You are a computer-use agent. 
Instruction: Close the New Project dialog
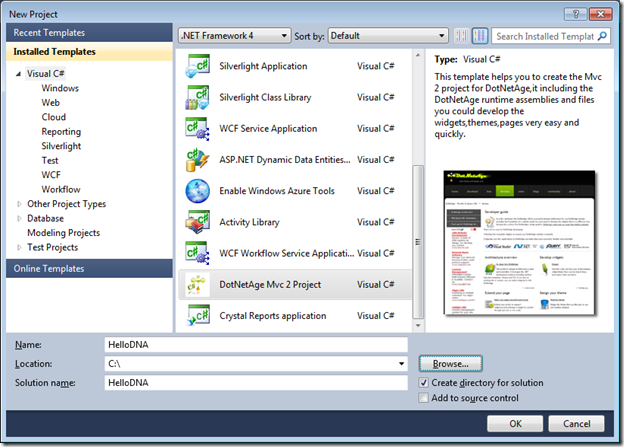click(x=601, y=14)
